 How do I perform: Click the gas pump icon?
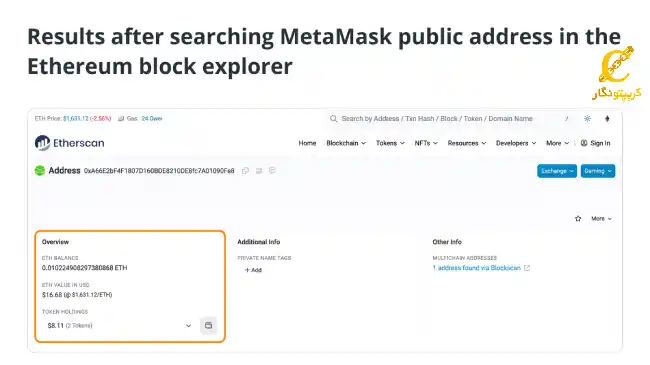[x=121, y=119]
